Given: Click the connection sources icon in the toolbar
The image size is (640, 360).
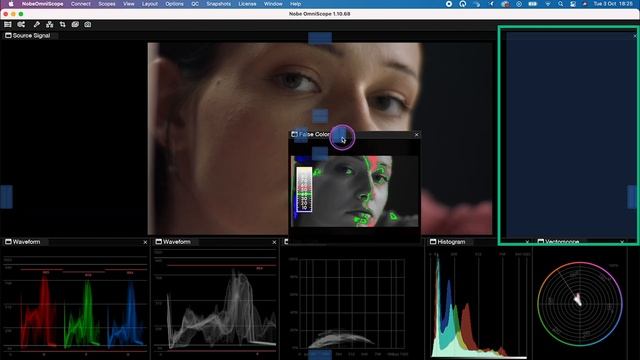Looking at the screenshot, I should (21, 24).
